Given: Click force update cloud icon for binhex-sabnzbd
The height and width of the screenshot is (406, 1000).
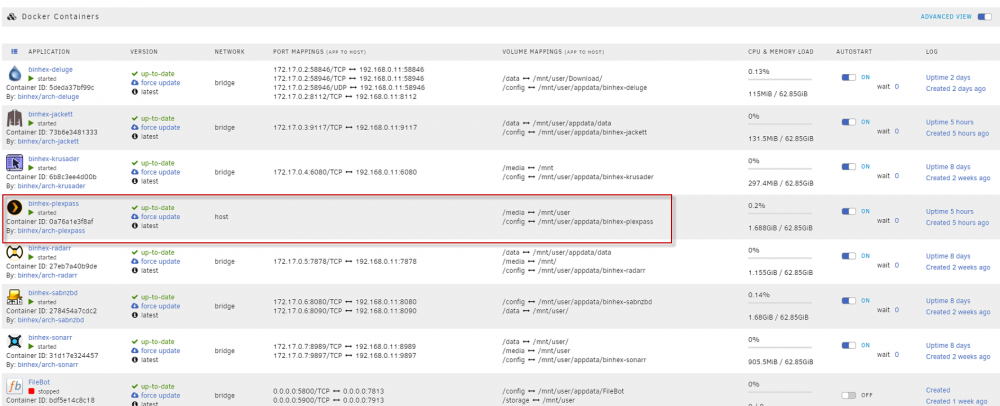Looking at the screenshot, I should point(135,306).
